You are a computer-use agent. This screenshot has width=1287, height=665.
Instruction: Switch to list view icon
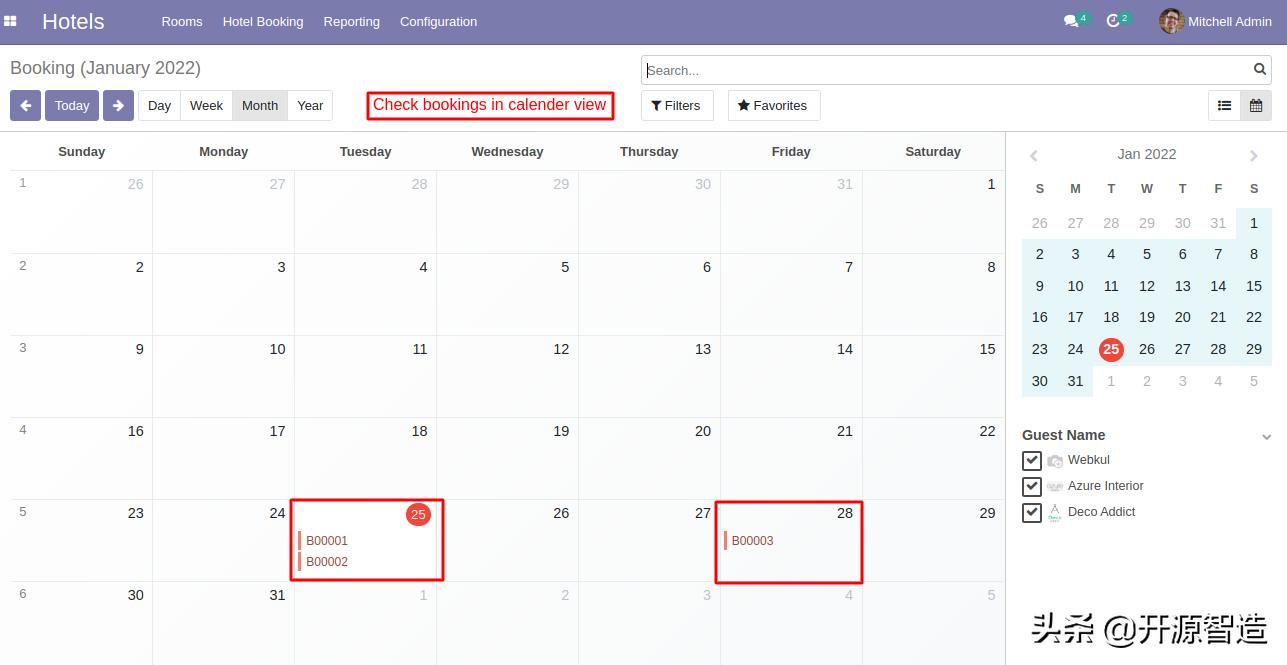point(1224,105)
